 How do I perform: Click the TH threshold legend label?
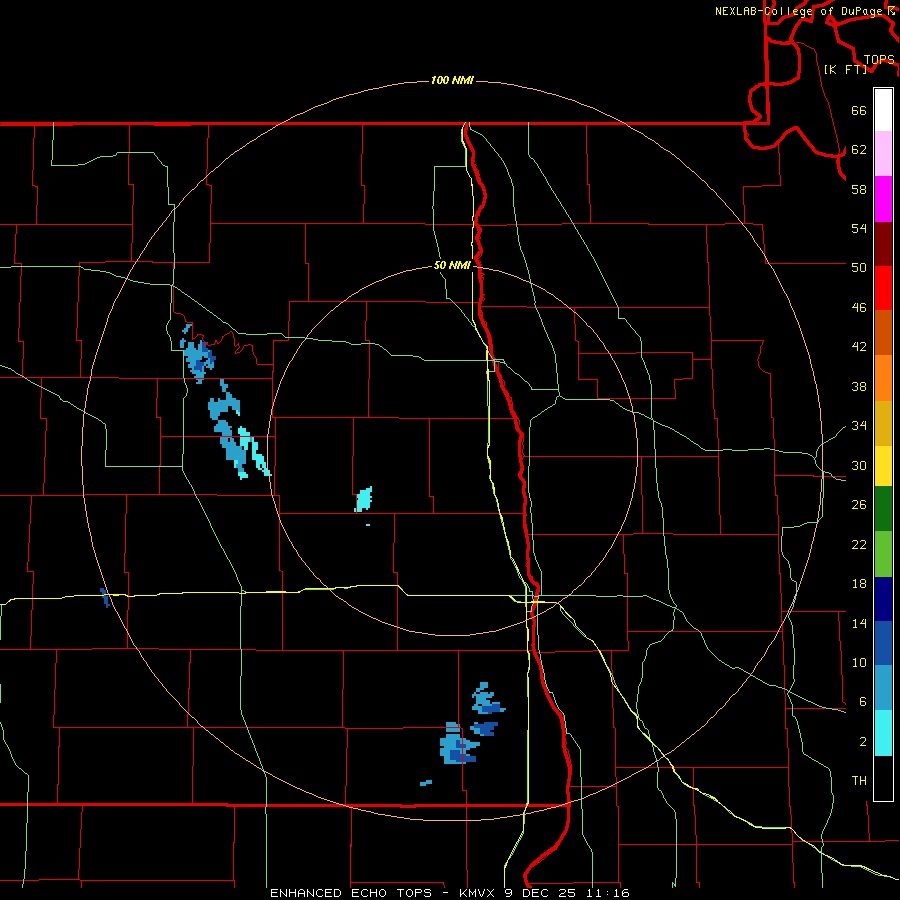click(x=859, y=781)
